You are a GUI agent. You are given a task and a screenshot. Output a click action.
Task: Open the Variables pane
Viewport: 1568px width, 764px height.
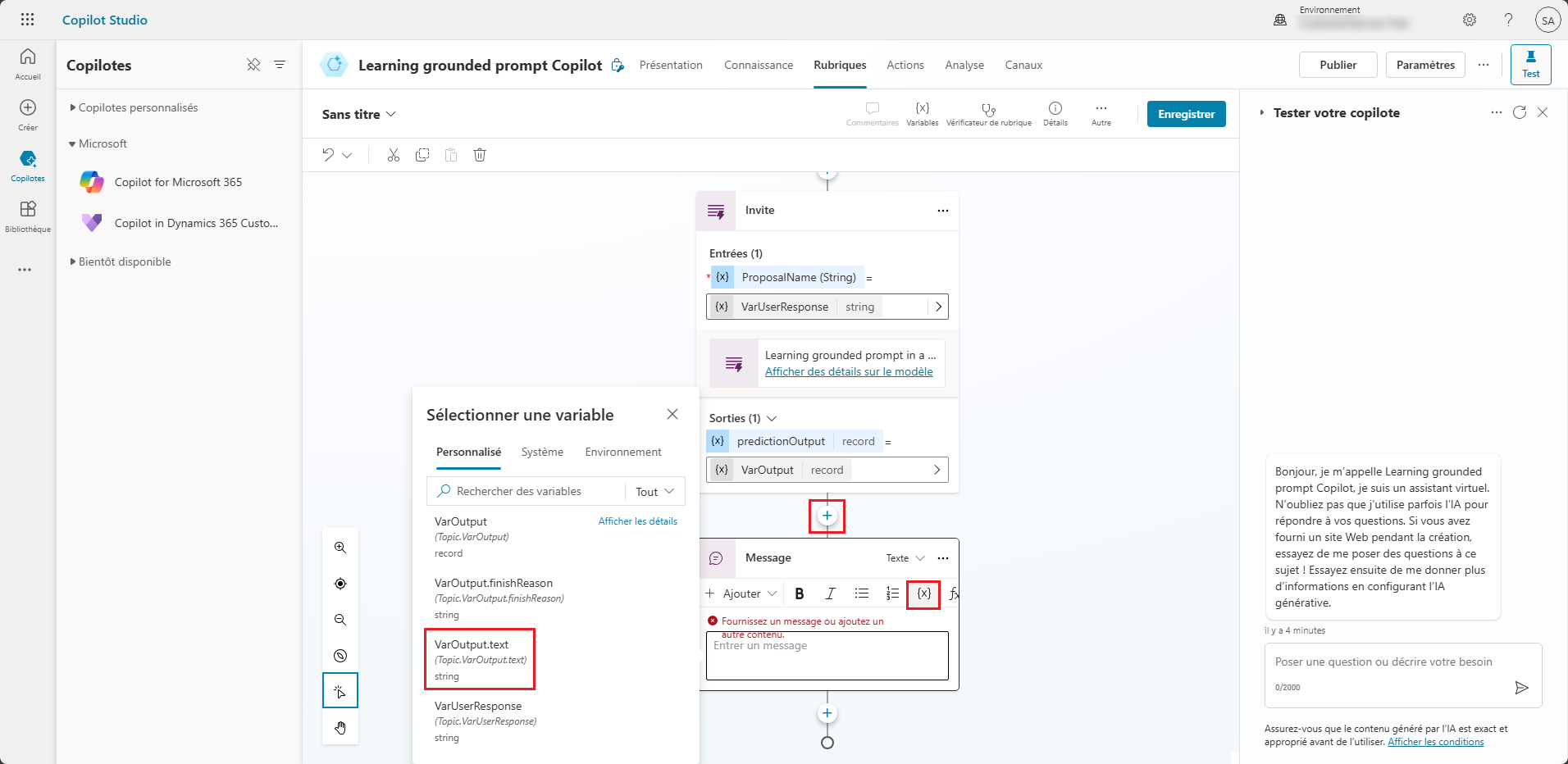click(923, 114)
